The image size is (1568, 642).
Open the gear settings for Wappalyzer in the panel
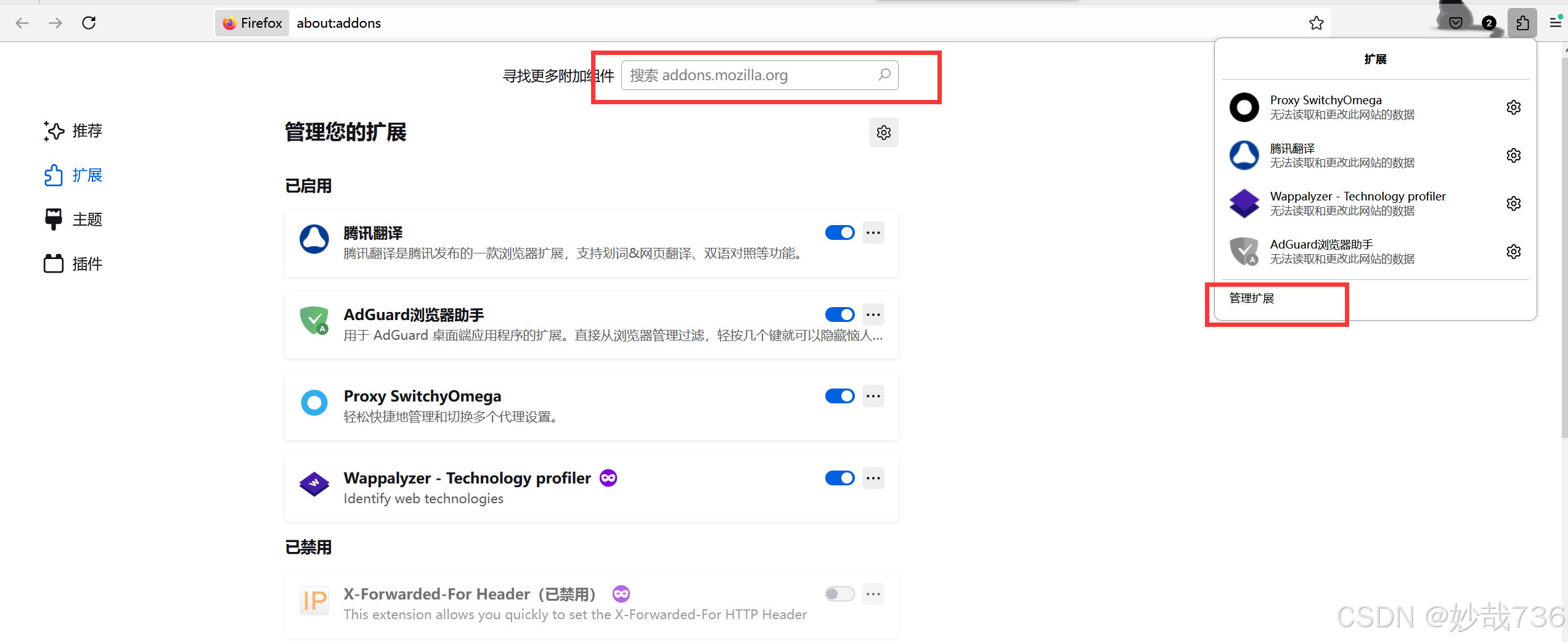[1514, 204]
